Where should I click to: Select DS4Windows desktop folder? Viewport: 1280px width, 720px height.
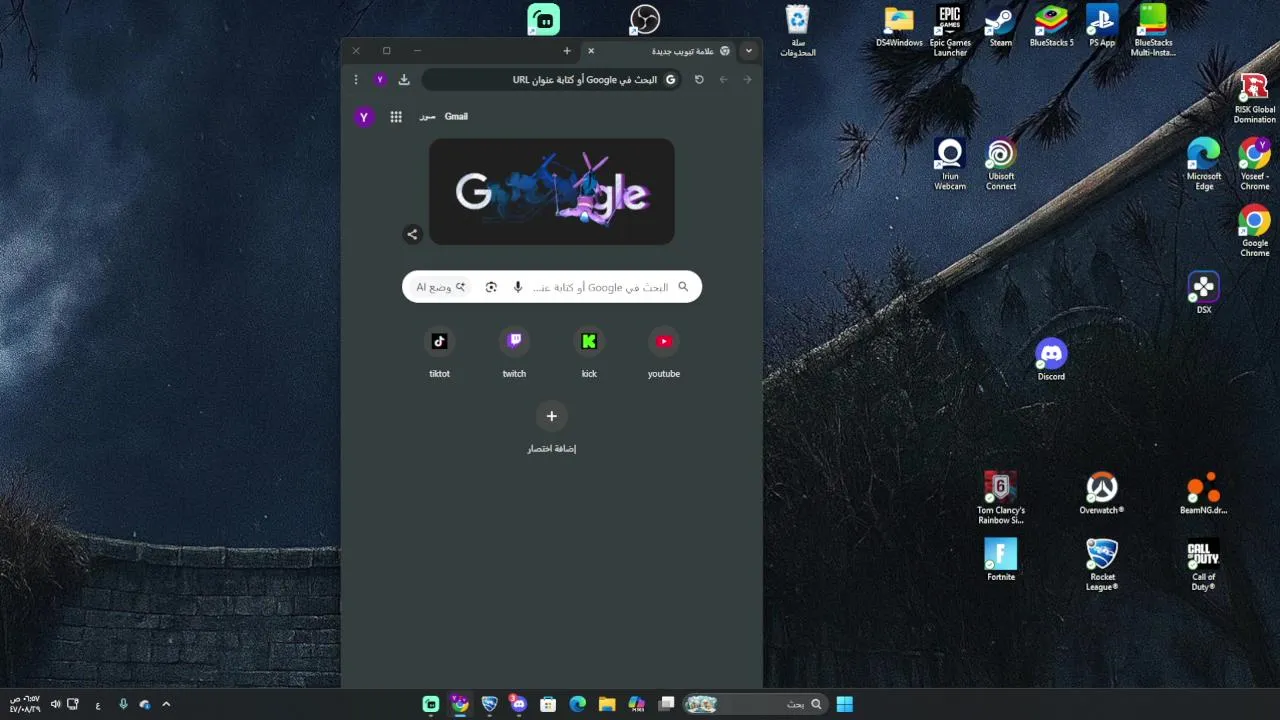click(899, 27)
